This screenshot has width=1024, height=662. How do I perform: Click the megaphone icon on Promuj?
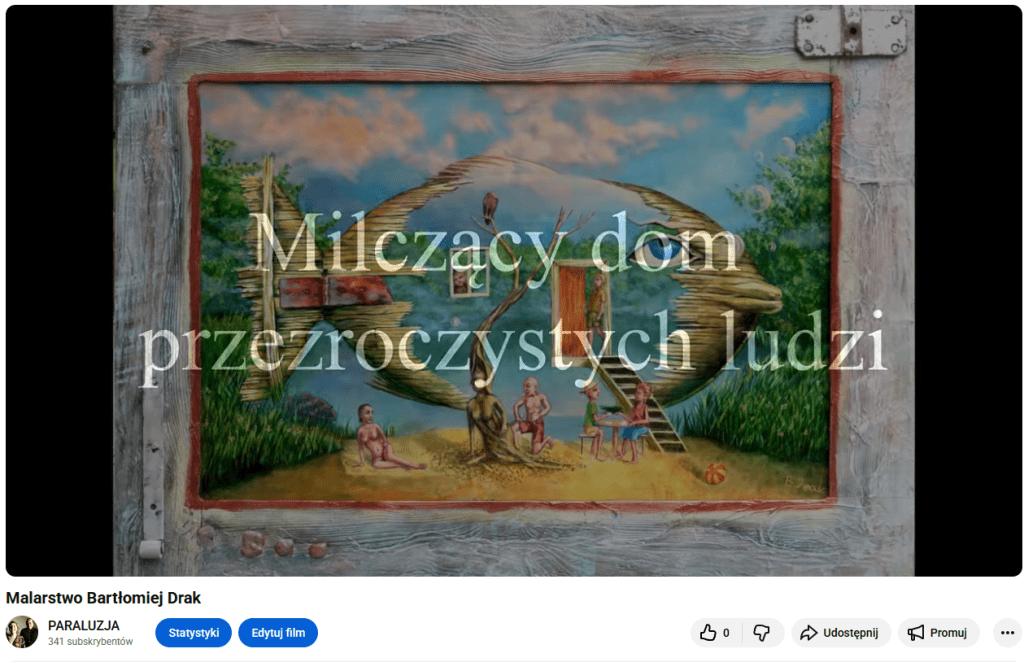click(915, 632)
